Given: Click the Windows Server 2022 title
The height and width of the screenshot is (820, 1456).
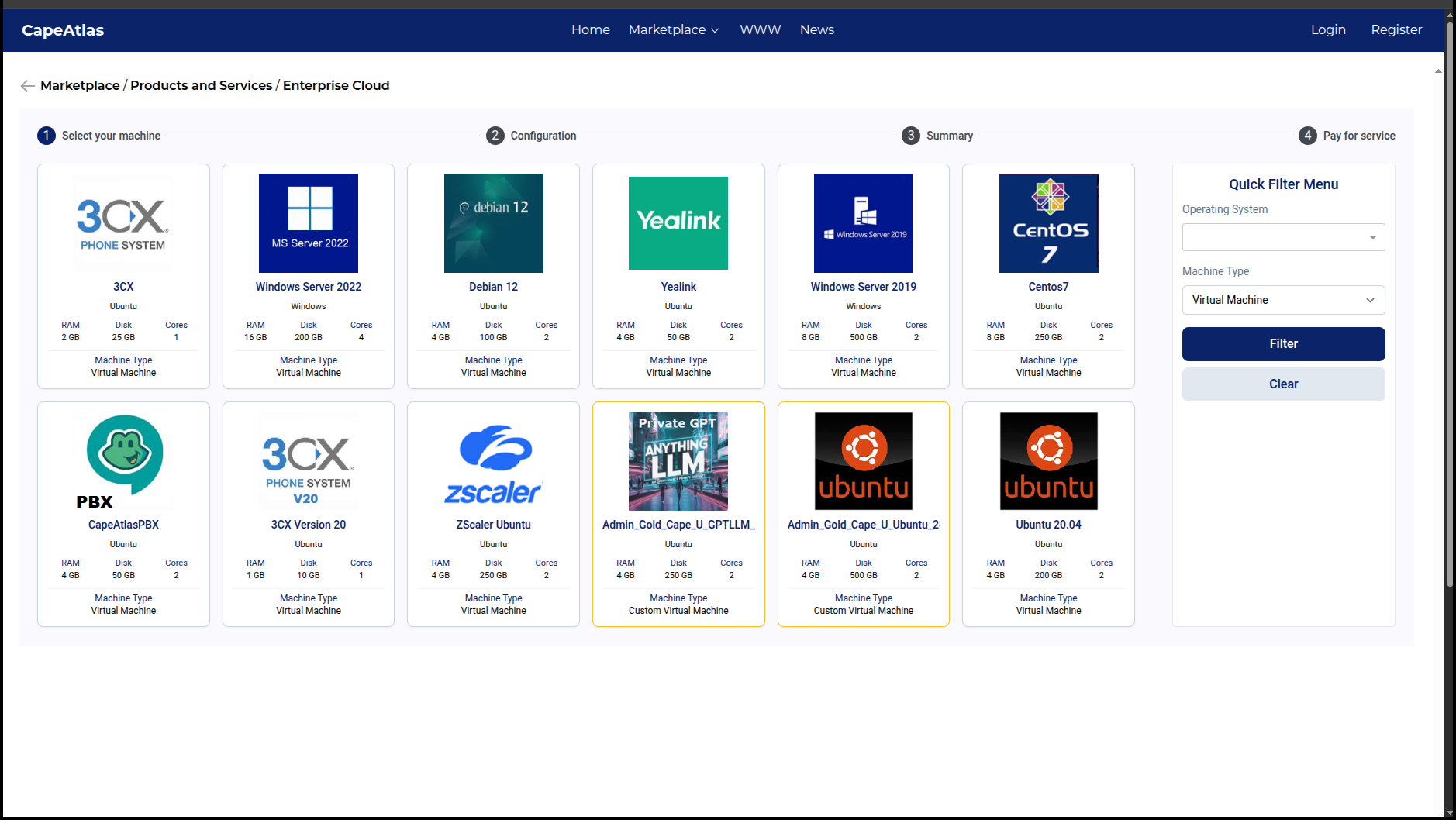Looking at the screenshot, I should pos(309,287).
